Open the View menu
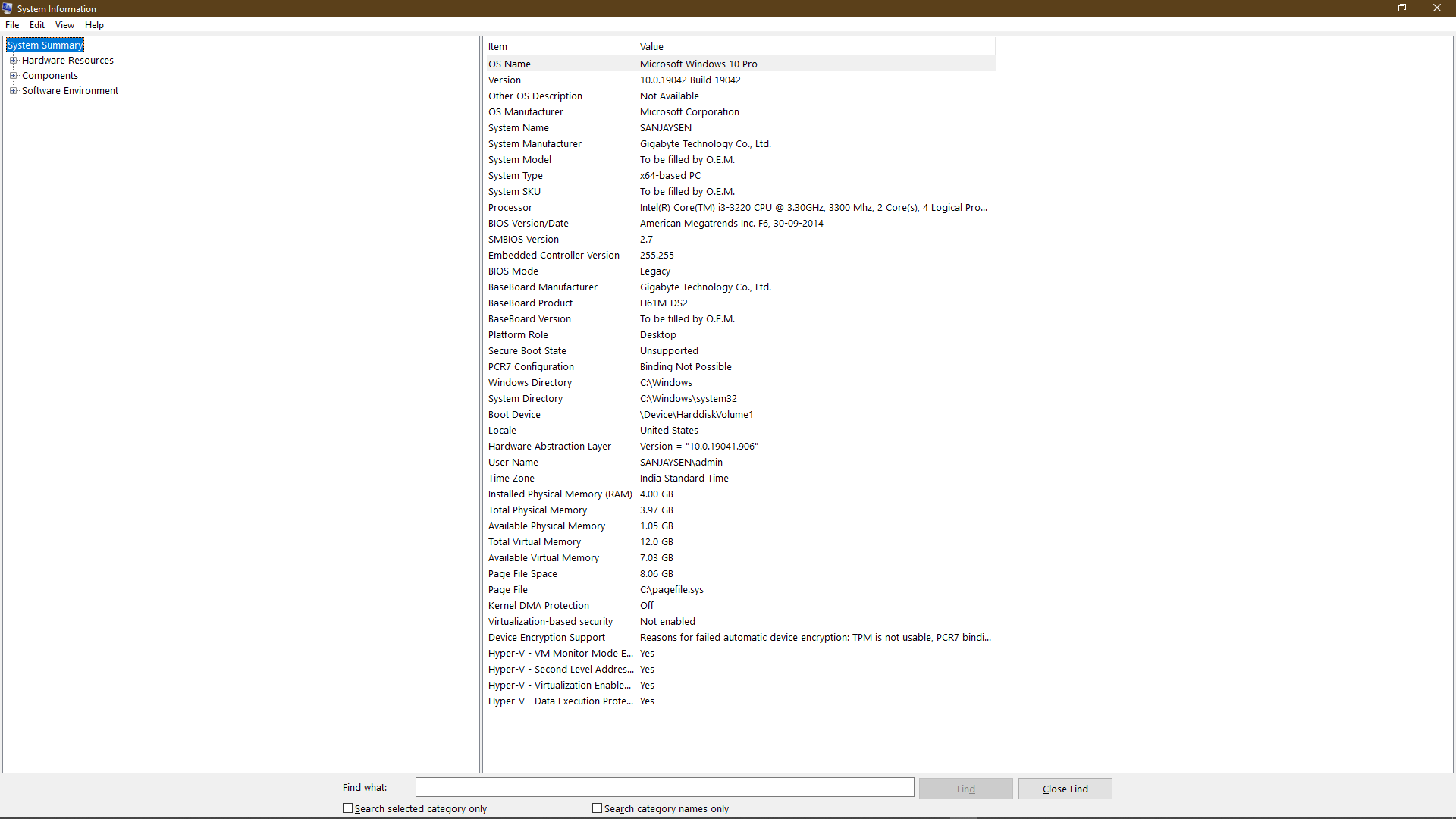 point(64,24)
